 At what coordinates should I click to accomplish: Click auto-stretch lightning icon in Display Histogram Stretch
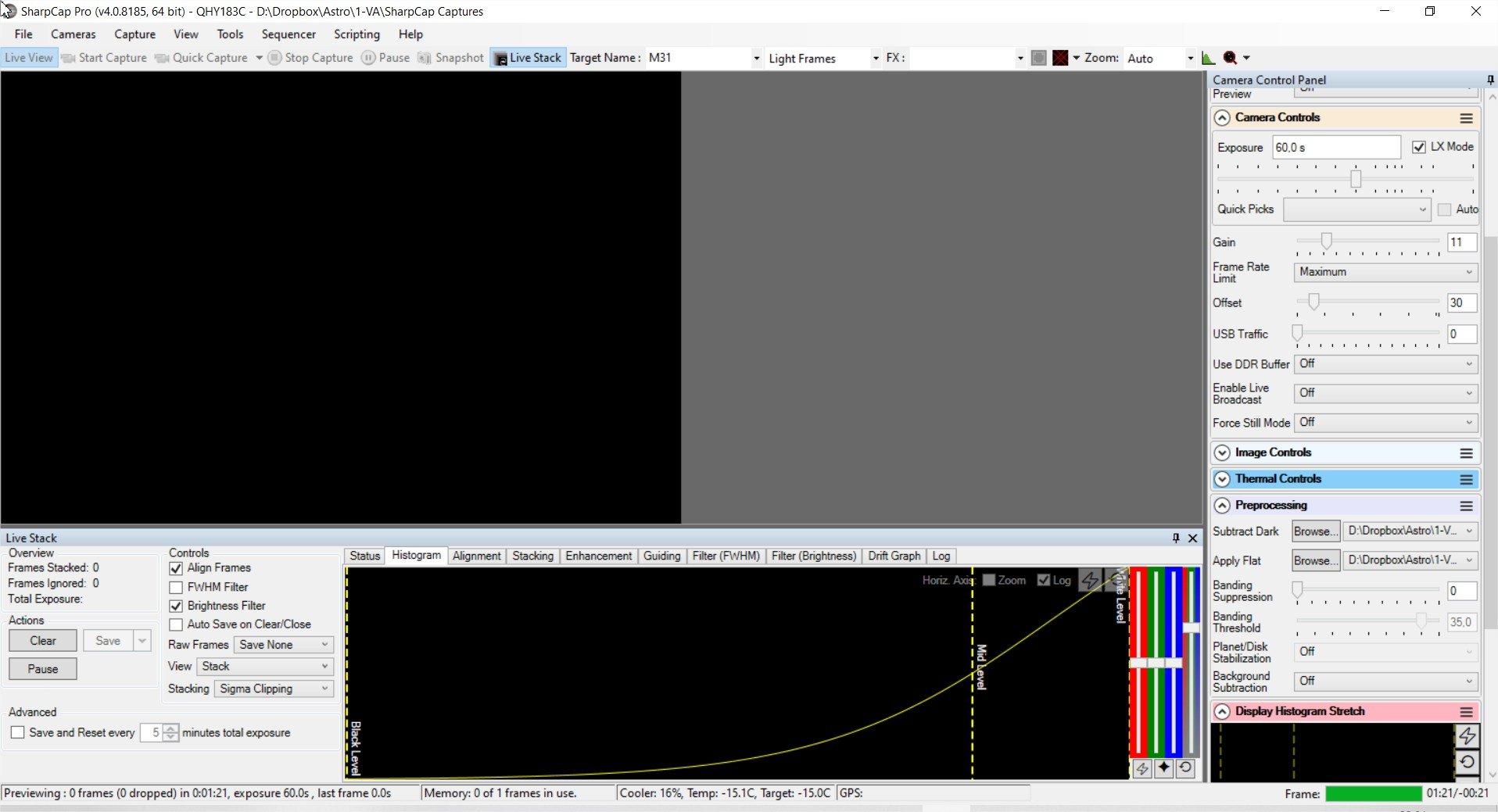[x=1467, y=735]
